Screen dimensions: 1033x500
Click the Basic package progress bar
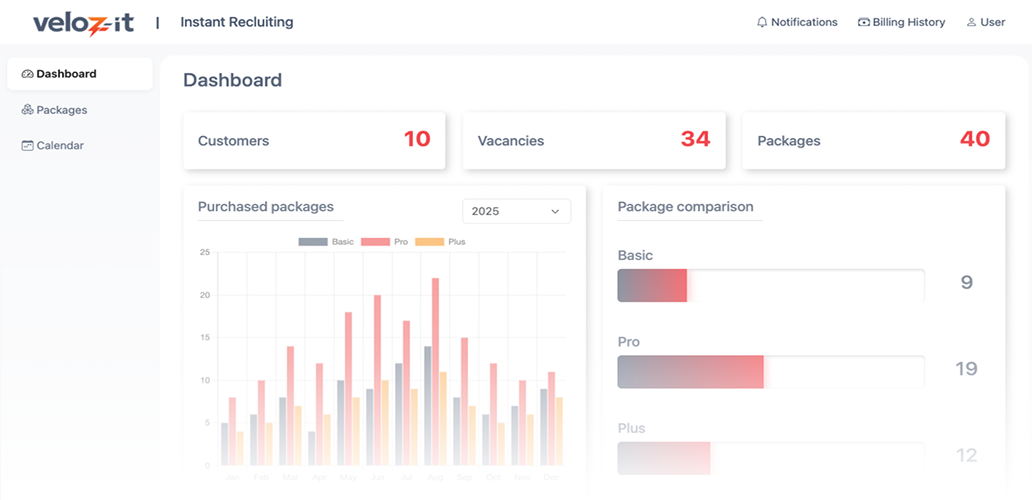click(x=770, y=285)
